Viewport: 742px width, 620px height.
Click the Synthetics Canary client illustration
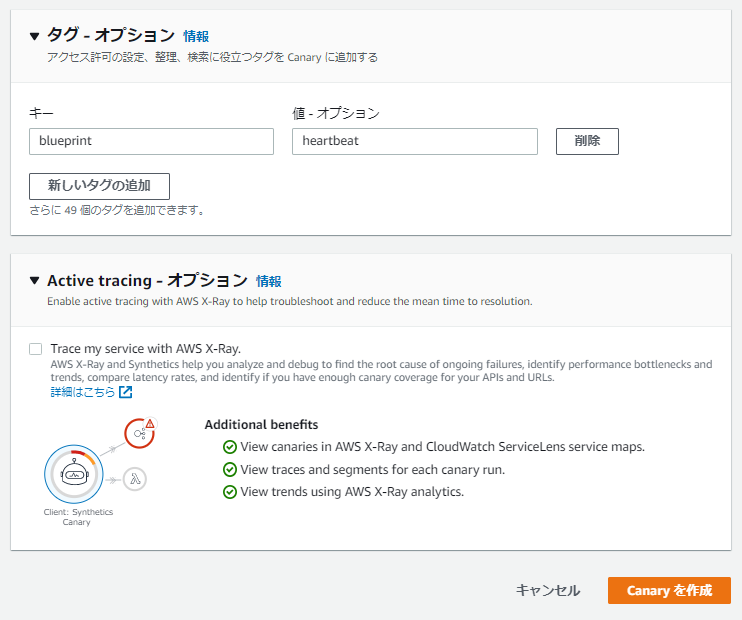pos(74,474)
